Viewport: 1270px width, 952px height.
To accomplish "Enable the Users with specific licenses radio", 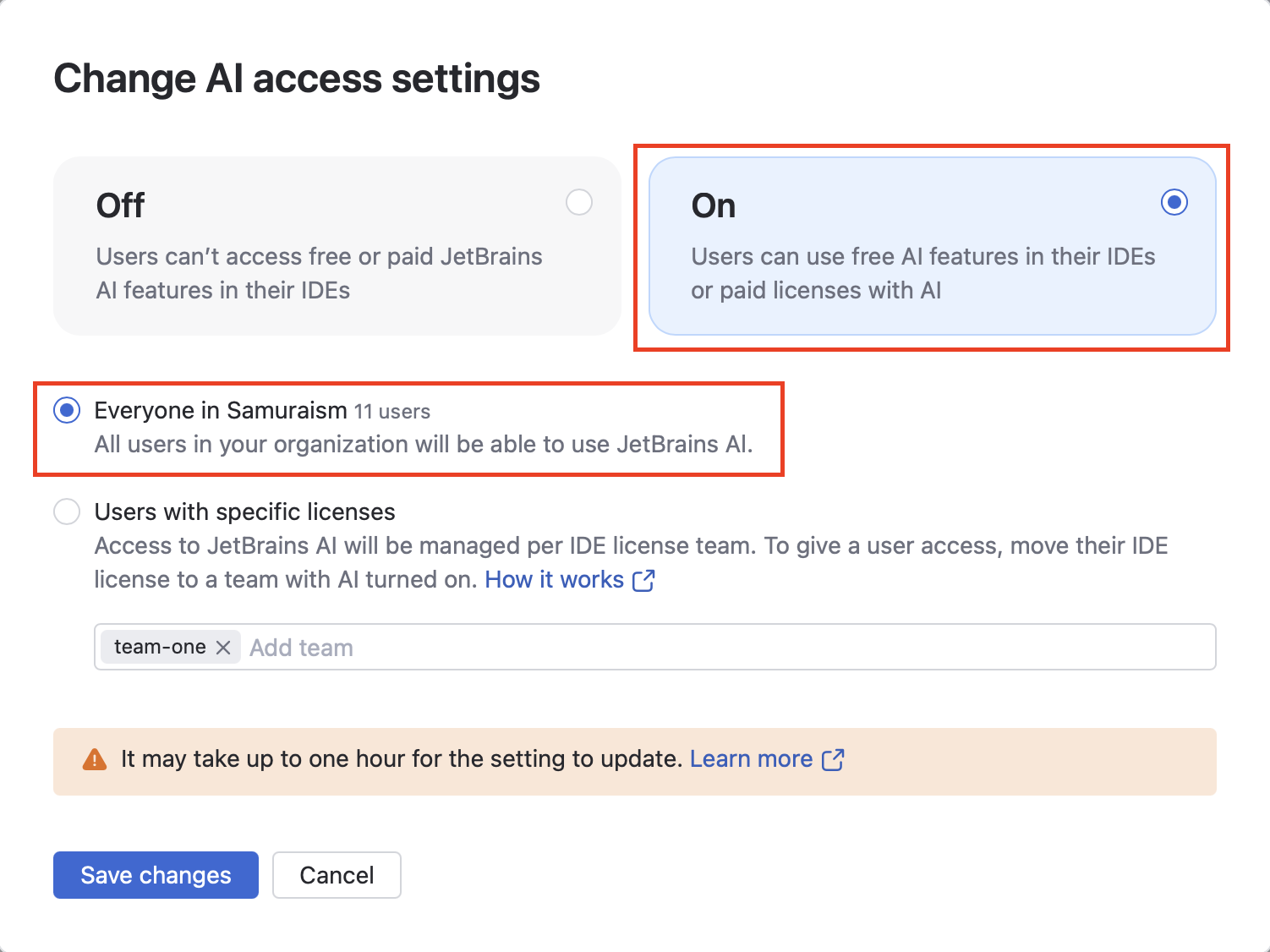I will click(x=67, y=512).
